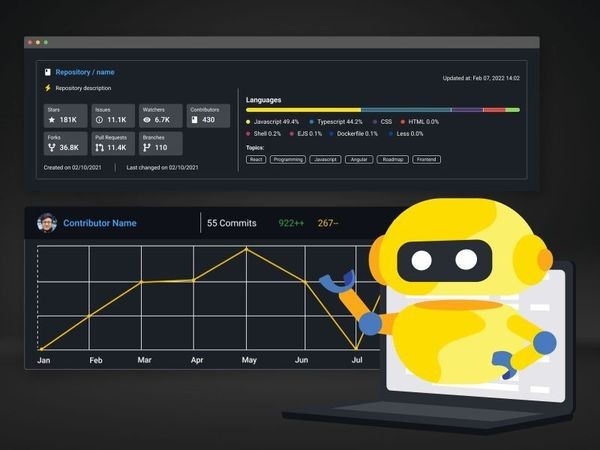Click the red HTML segment of language bar
Image resolution: width=600 pixels, height=450 pixels.
pyautogui.click(x=494, y=110)
